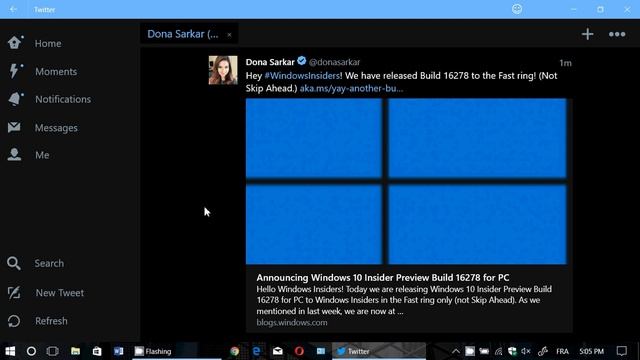This screenshot has width=640, height=360.
Task: Open Microsoft Store from taskbar
Action: tap(97, 351)
